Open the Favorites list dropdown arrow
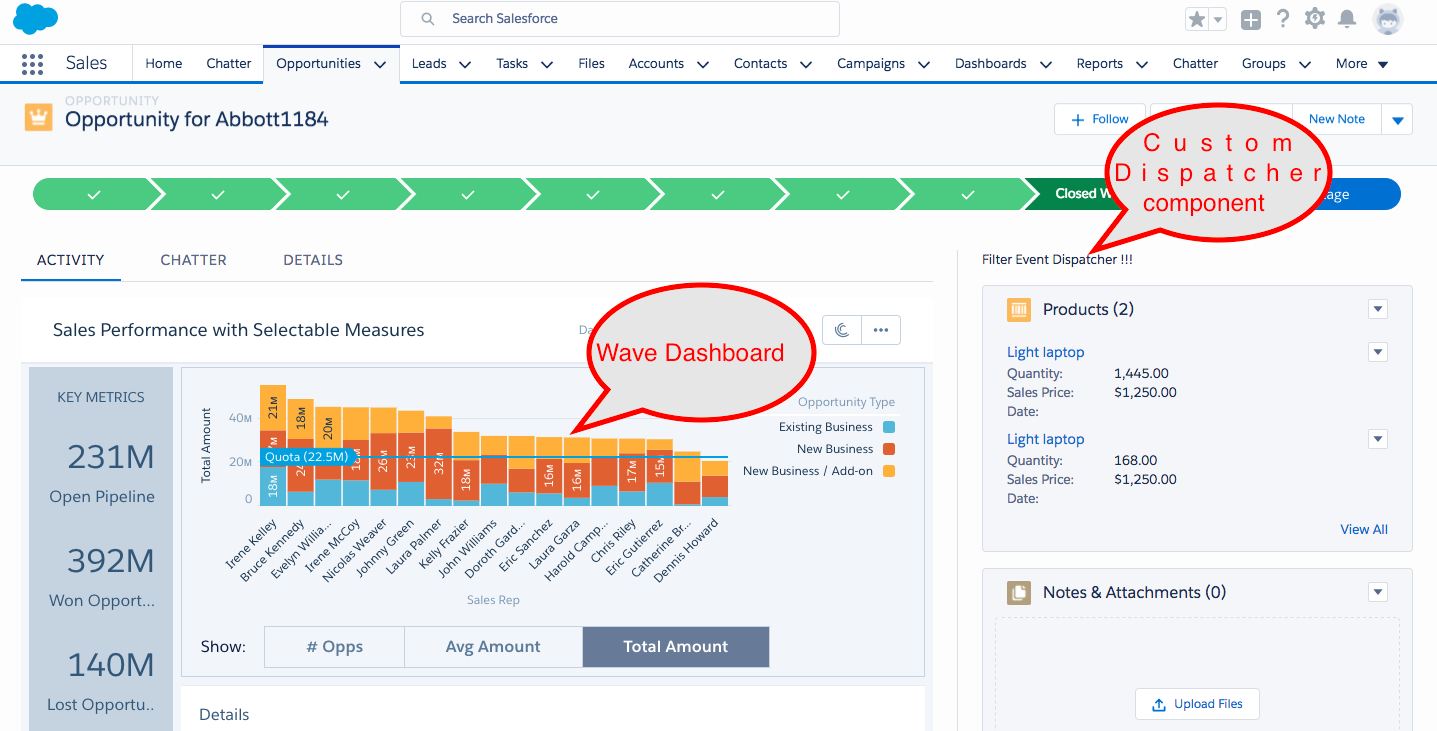Viewport: 1437px width, 731px height. [x=1218, y=19]
